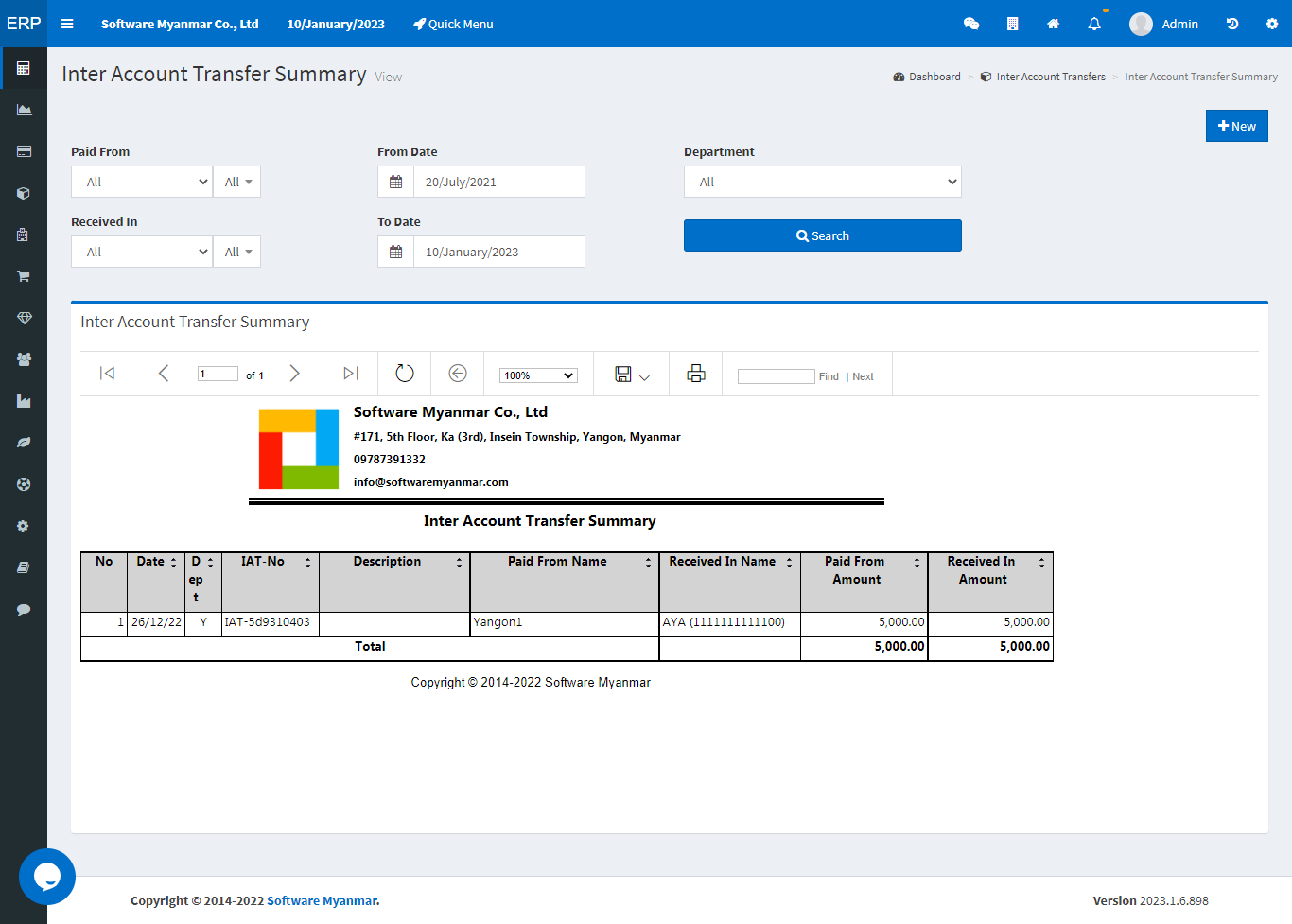The width and height of the screenshot is (1292, 924).
Task: Open settings gear in top bar
Action: (x=1272, y=24)
